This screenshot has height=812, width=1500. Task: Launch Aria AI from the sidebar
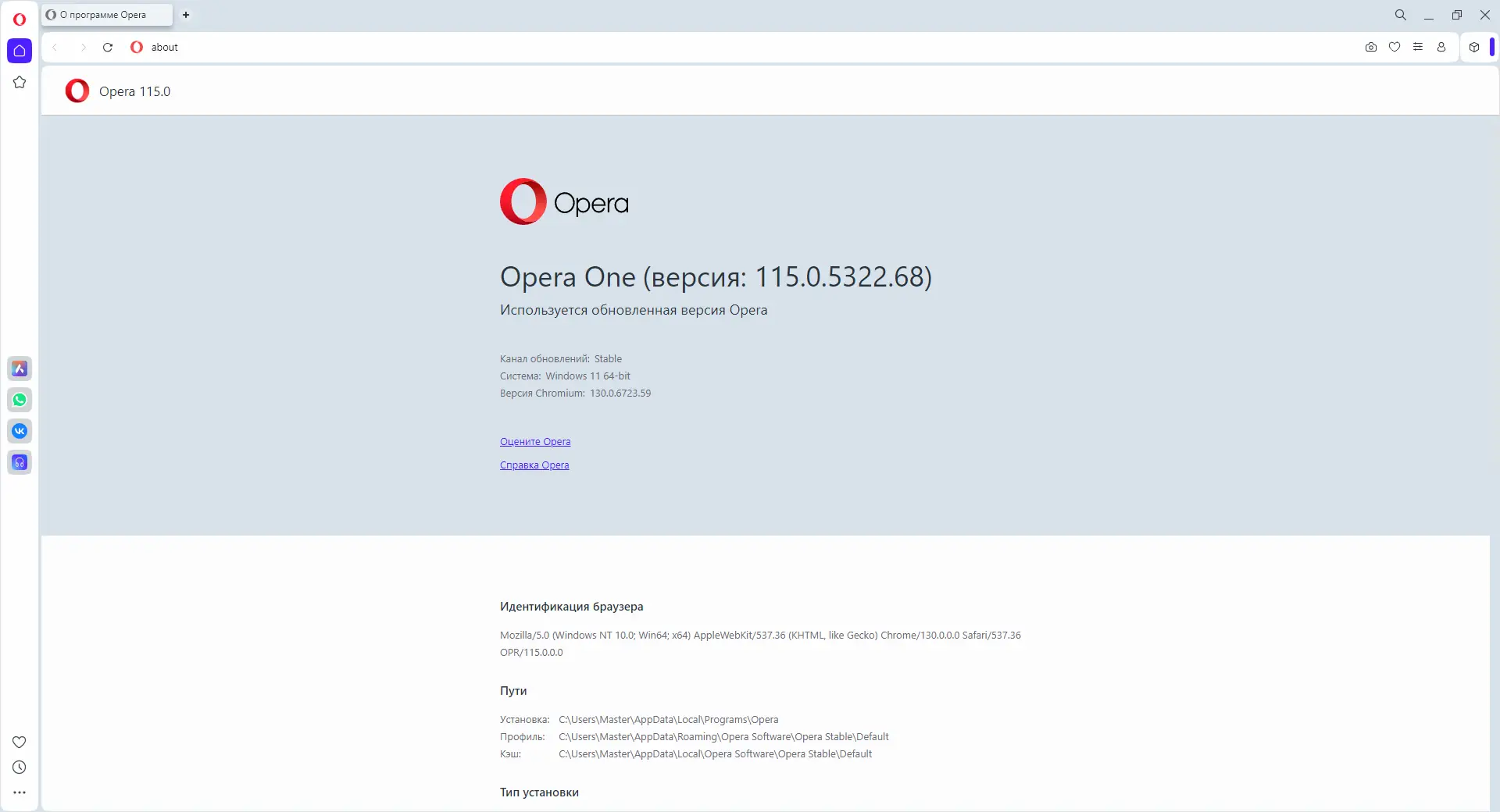(20, 369)
